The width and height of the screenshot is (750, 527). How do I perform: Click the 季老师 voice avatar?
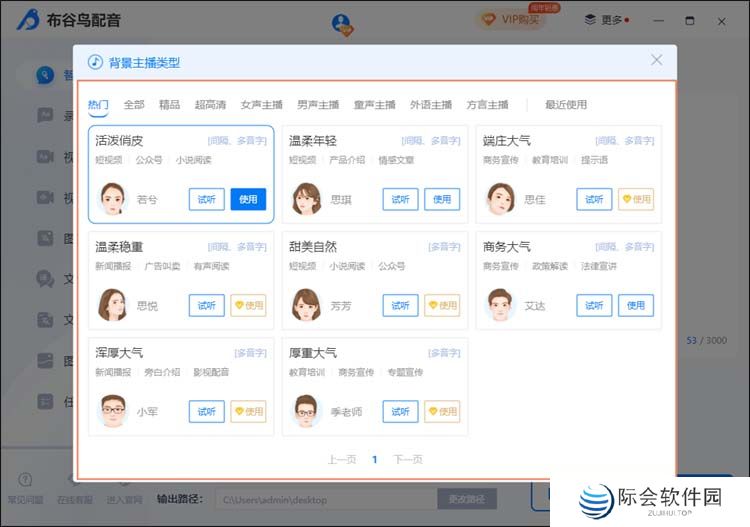[x=307, y=411]
